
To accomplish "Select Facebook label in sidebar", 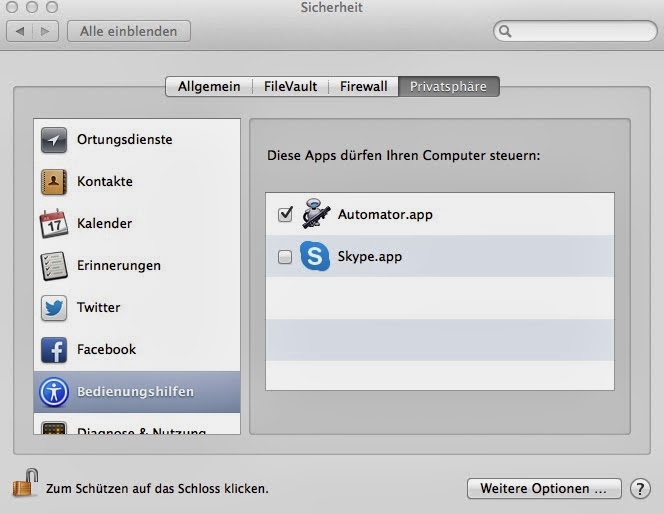I will (106, 350).
